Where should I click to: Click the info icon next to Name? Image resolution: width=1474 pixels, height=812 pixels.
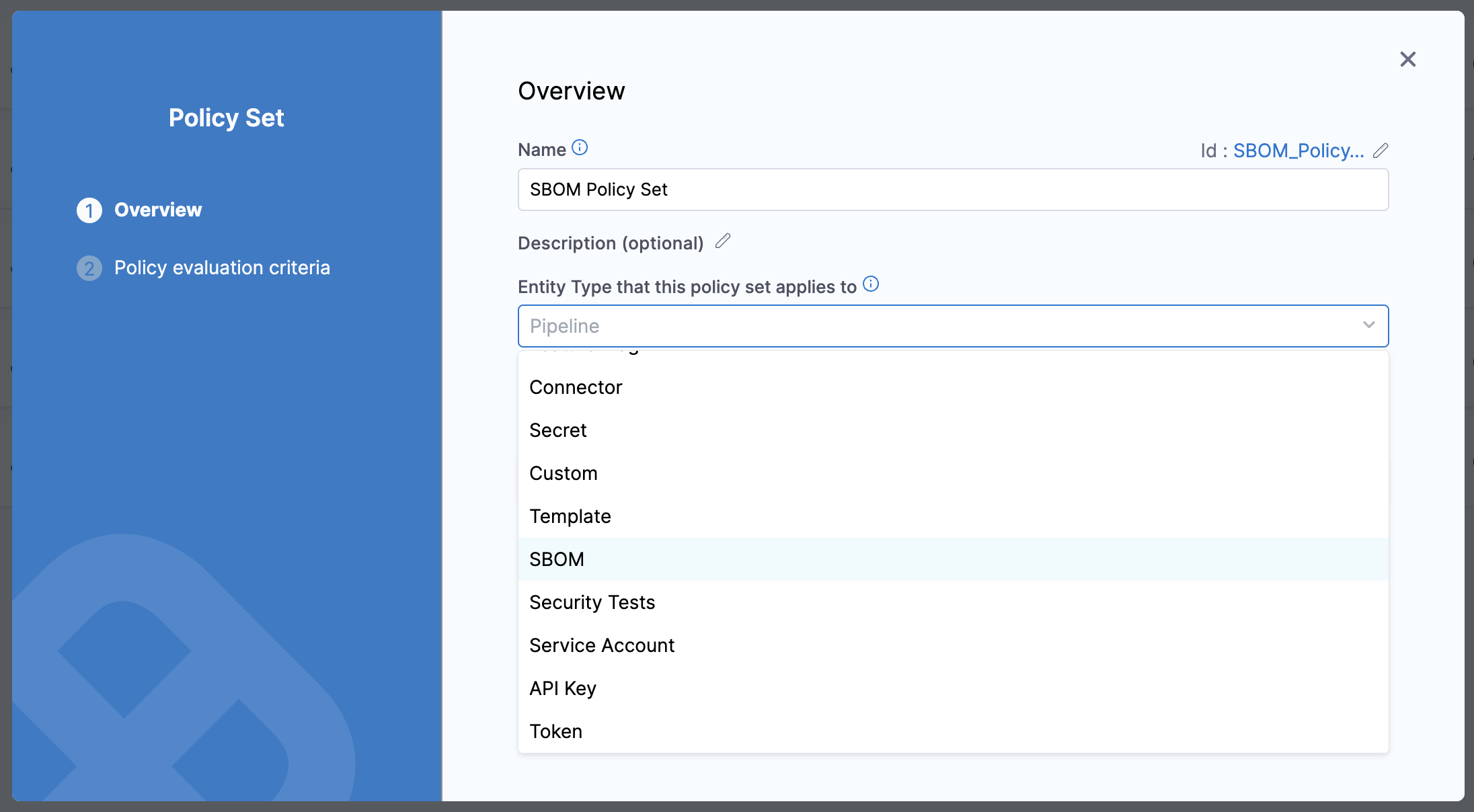coord(580,147)
